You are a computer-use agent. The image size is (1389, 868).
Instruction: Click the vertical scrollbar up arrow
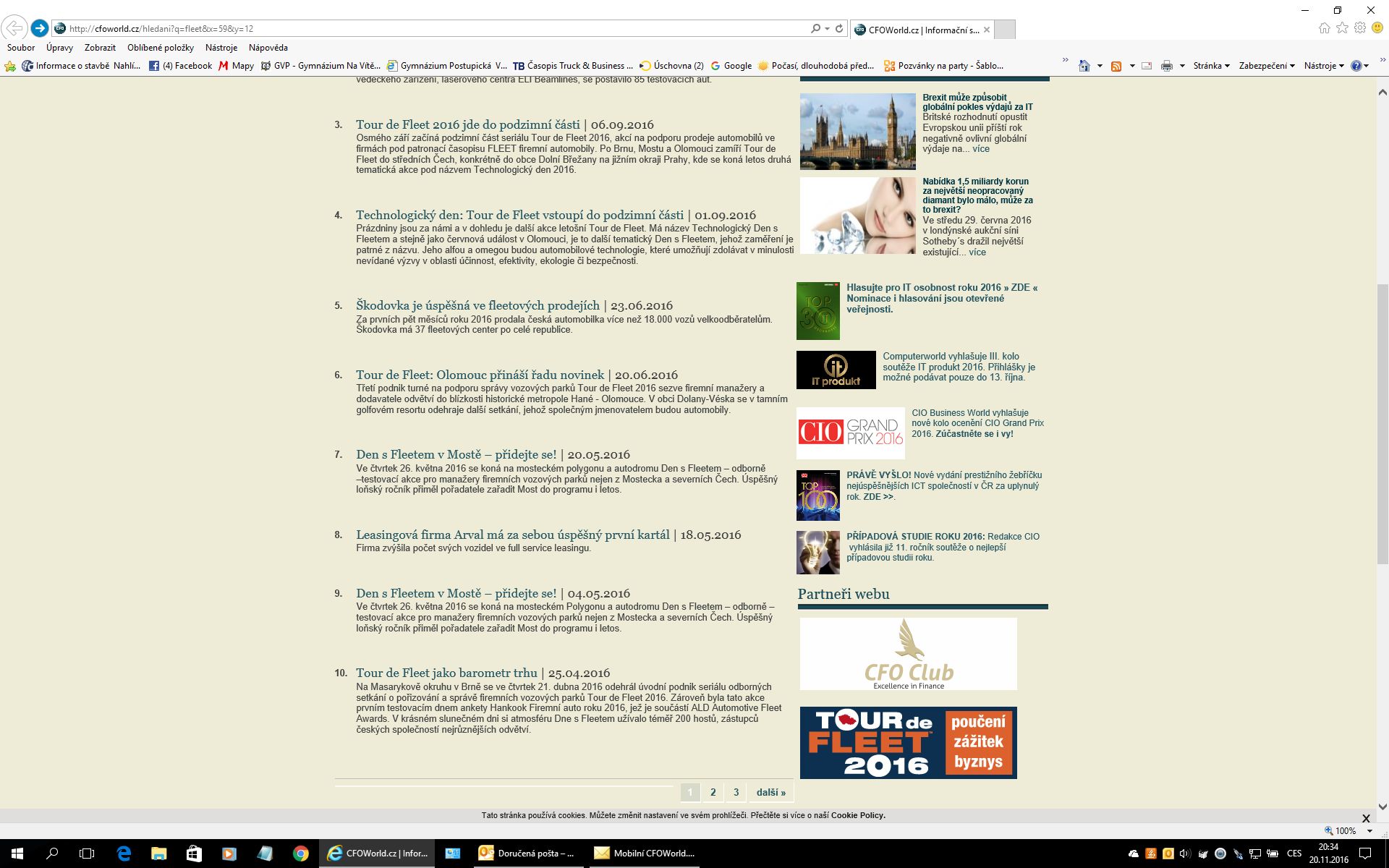(1382, 93)
